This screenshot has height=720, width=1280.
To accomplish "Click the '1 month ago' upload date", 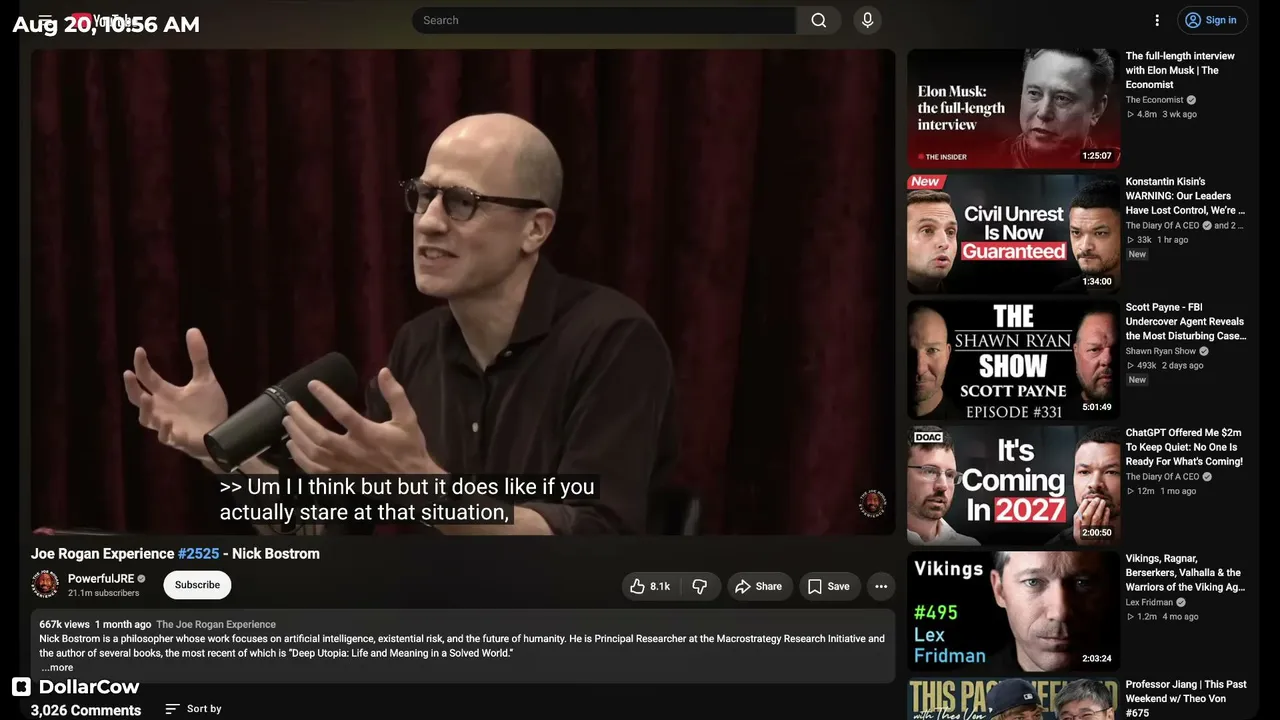I will (123, 624).
